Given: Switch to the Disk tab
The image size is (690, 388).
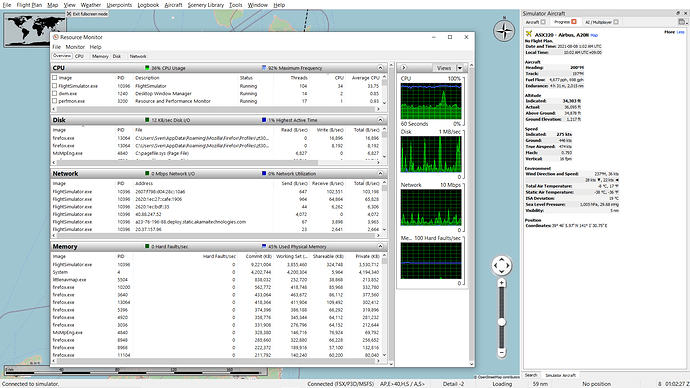Looking at the screenshot, I should pos(117,56).
